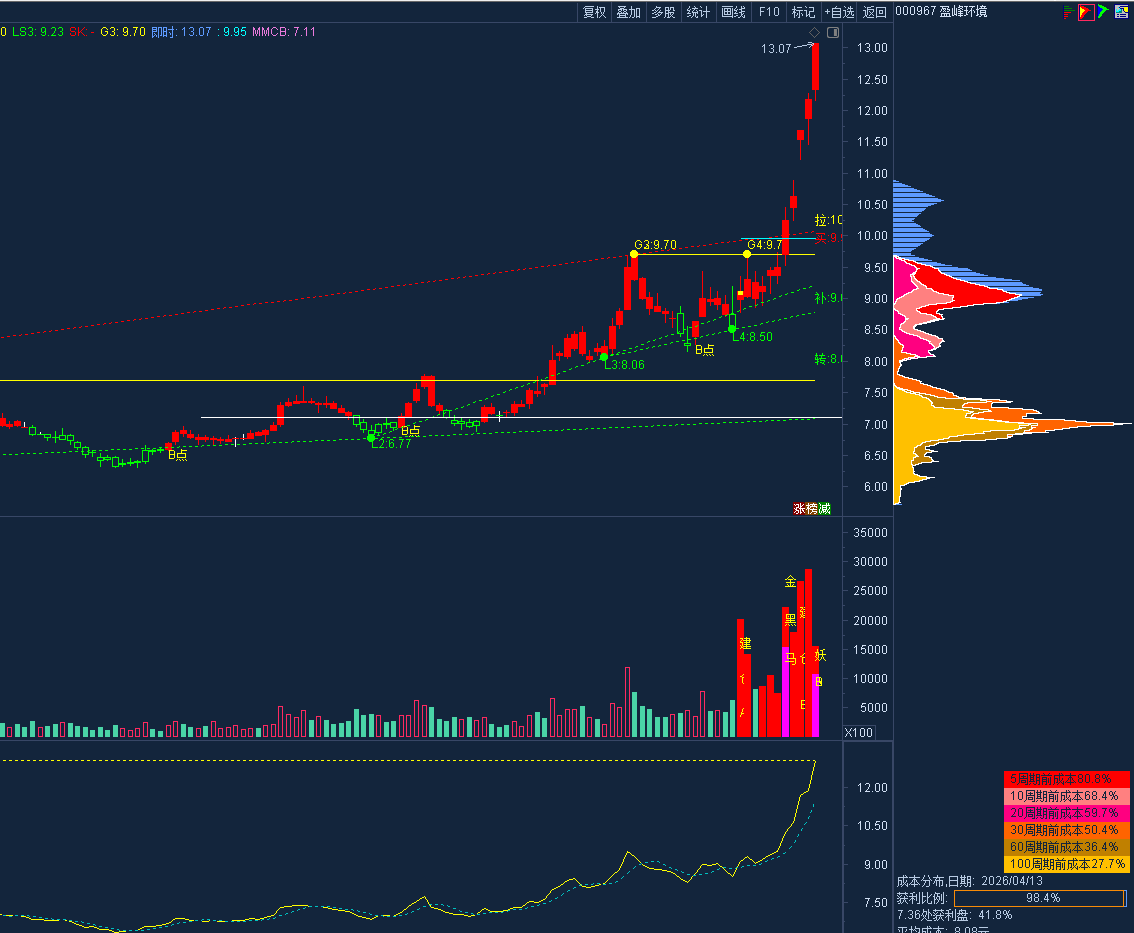Open the 复权 adjustment menu
1134x933 pixels.
point(595,12)
